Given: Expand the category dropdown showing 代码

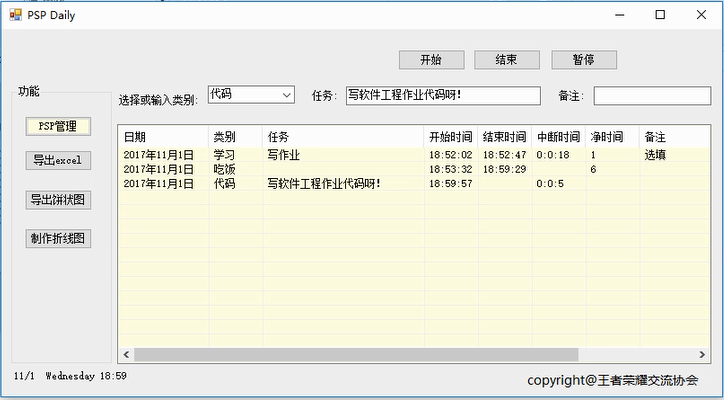Looking at the screenshot, I should pyautogui.click(x=286, y=95).
